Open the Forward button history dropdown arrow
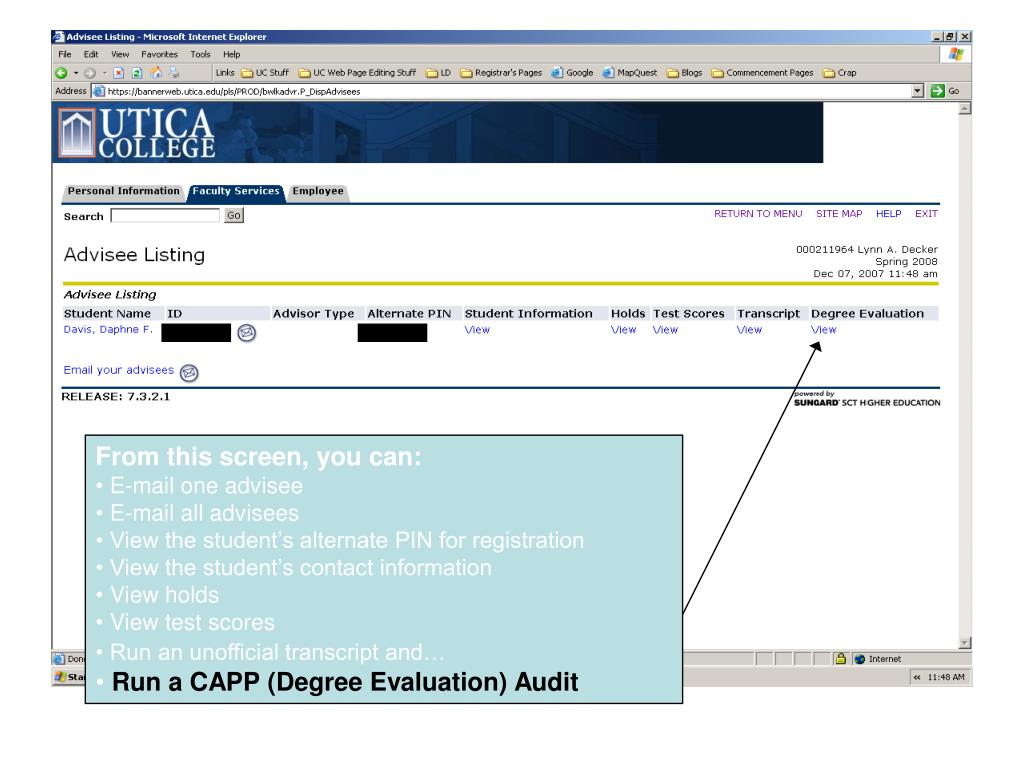 coord(104,73)
